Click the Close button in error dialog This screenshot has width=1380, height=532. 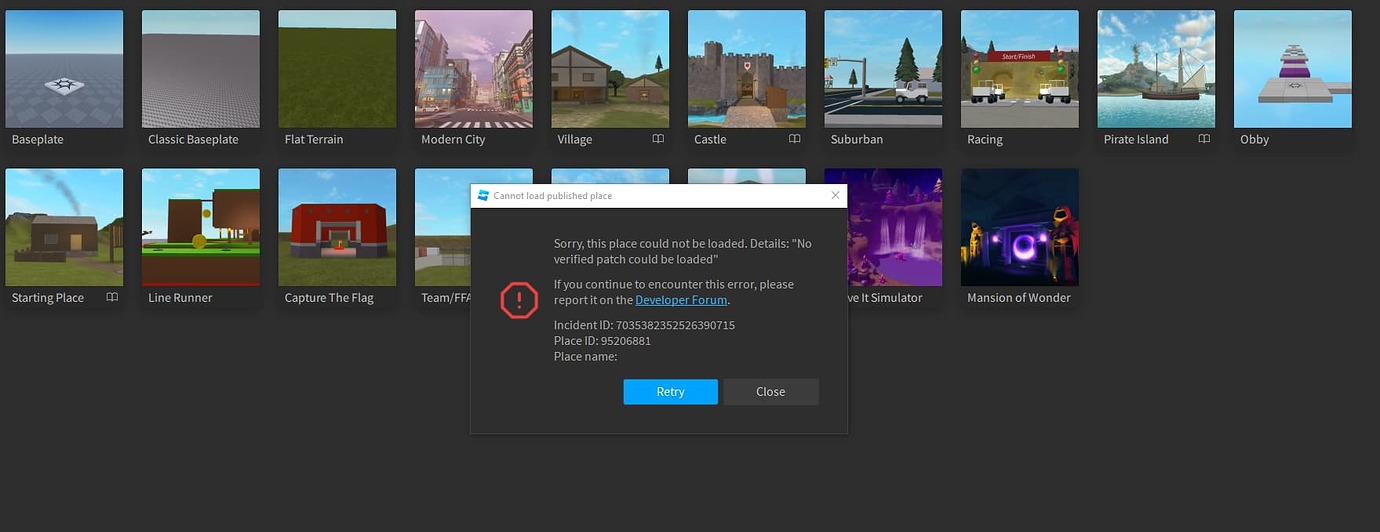click(771, 392)
